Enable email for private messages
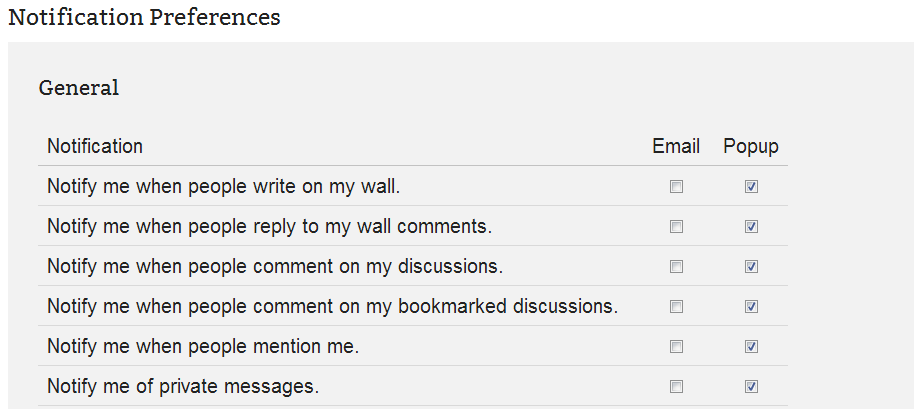The width and height of the screenshot is (914, 409). tap(677, 387)
